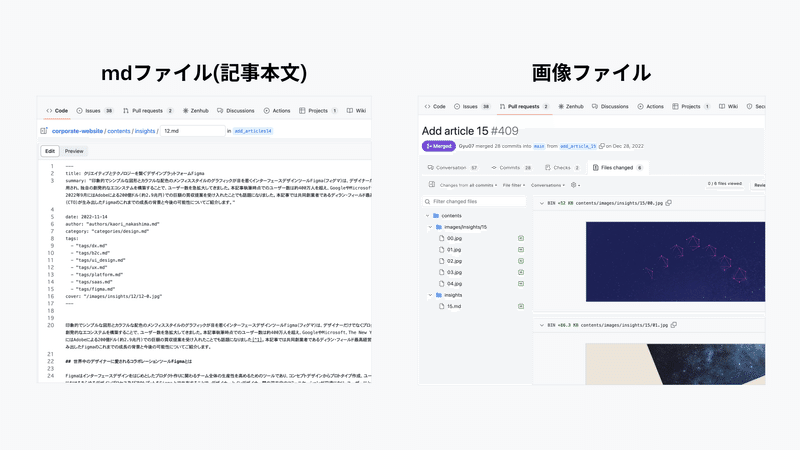This screenshot has height=450, width=800.
Task: Click the '0 / 6 files viewed' indicator
Action: click(x=724, y=183)
